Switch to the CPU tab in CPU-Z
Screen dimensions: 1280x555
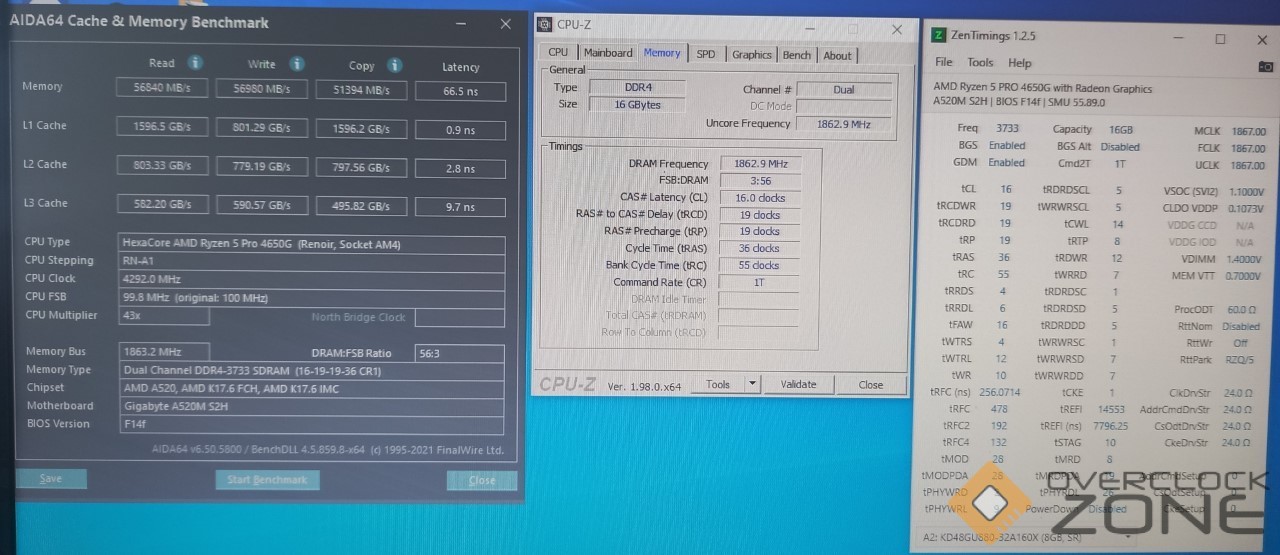558,53
